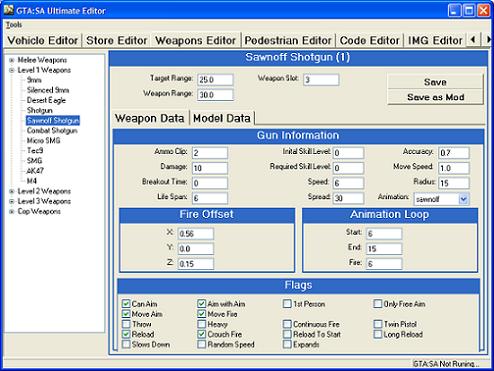Click the Animation Loop Start field

click(x=384, y=234)
